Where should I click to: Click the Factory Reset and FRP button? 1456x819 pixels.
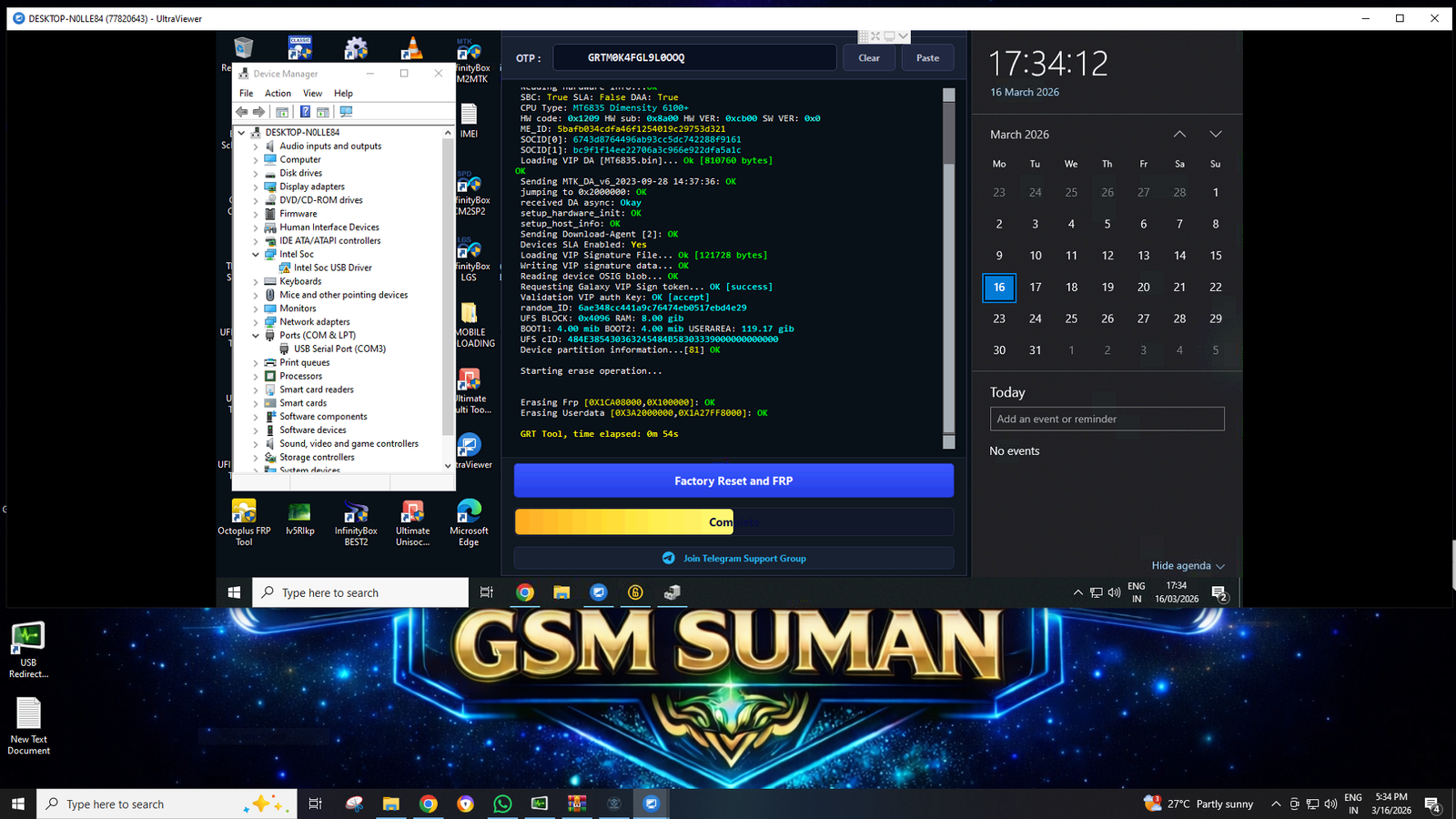click(733, 480)
